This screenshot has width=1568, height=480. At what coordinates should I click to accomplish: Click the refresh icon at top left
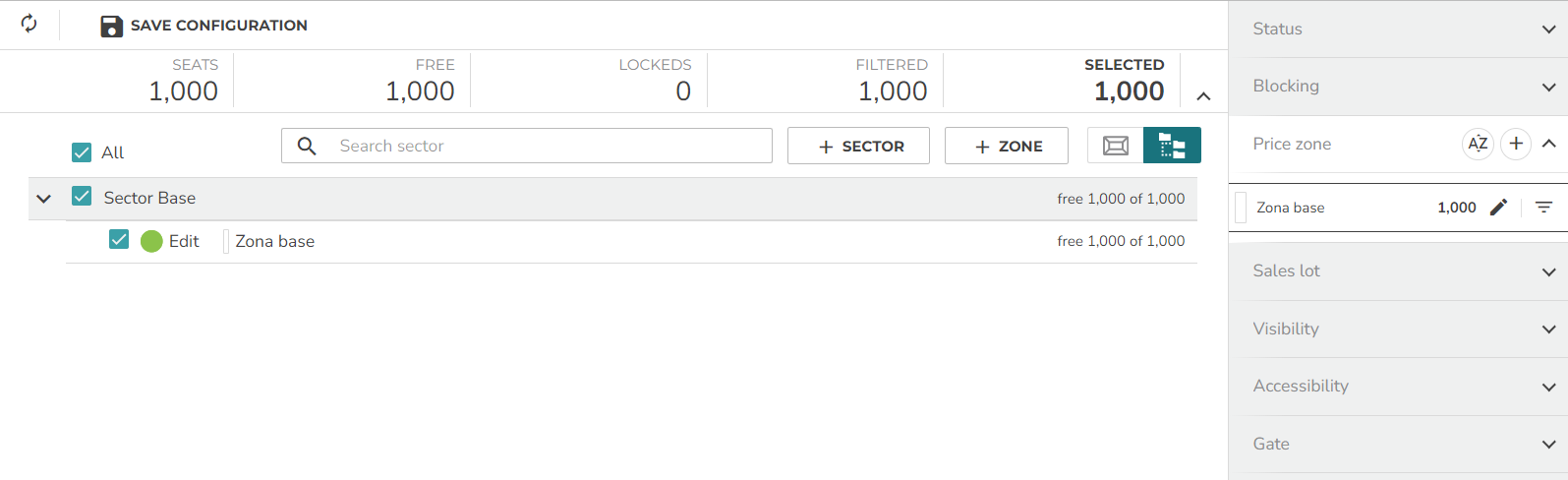pos(29,24)
